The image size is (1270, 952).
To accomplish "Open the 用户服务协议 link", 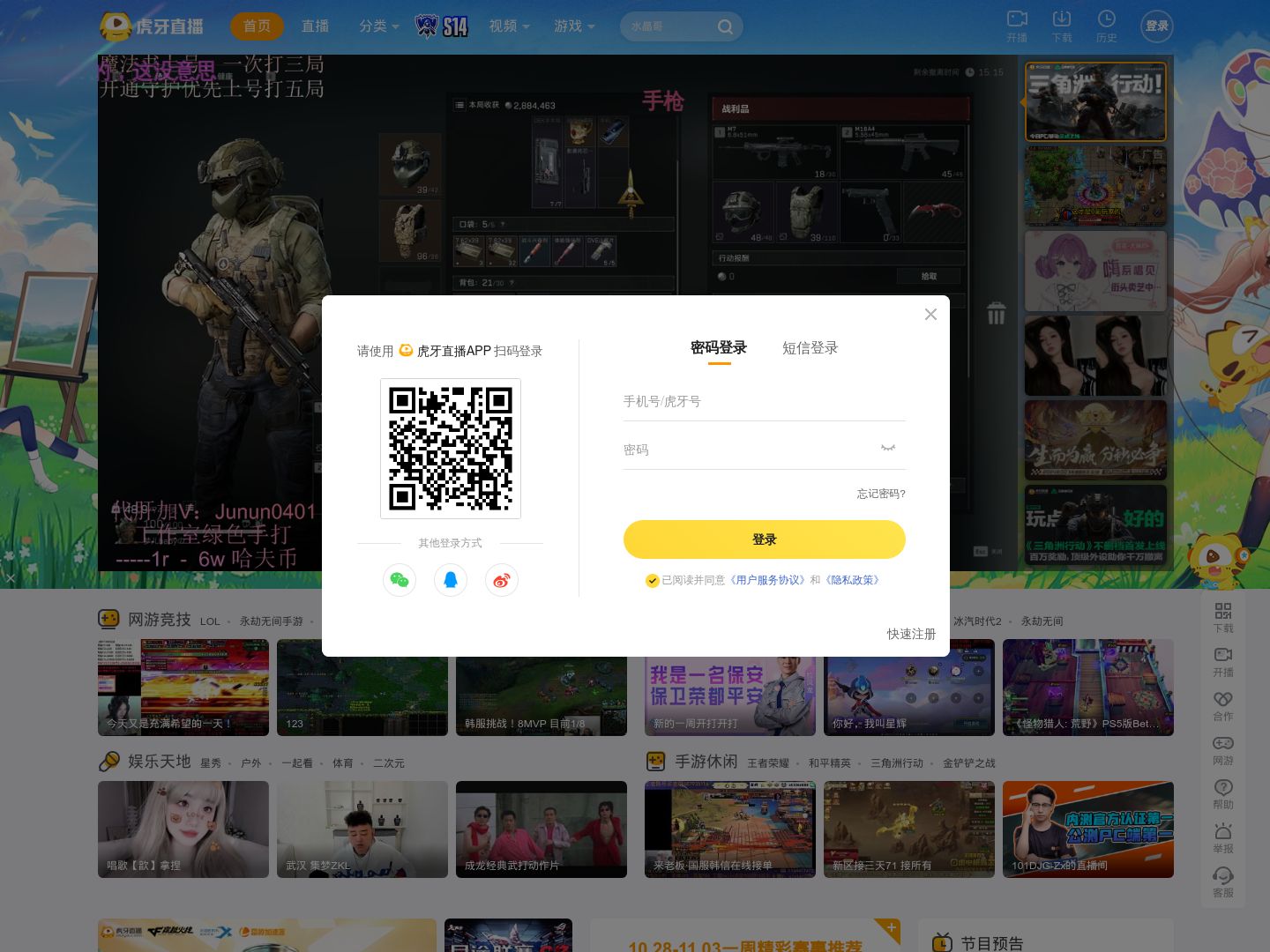I will coord(766,580).
